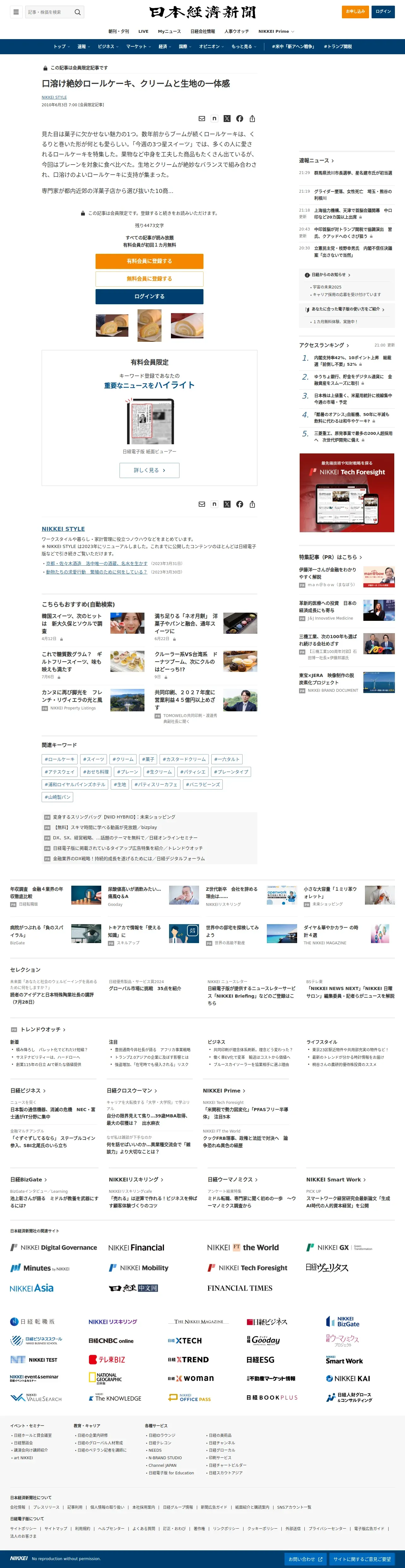Viewport: 405px width, 1568px height.
Task: Open the LIVE menu item
Action: pyautogui.click(x=143, y=31)
